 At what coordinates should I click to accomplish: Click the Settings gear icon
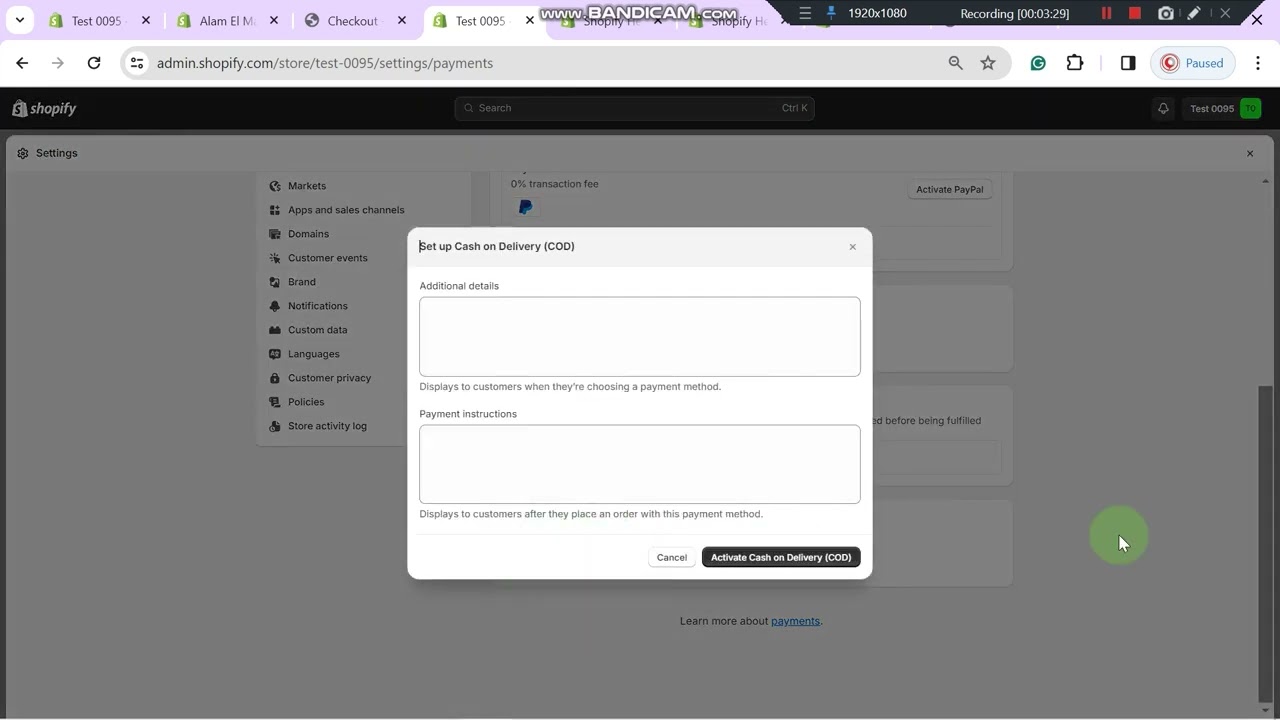[23, 153]
